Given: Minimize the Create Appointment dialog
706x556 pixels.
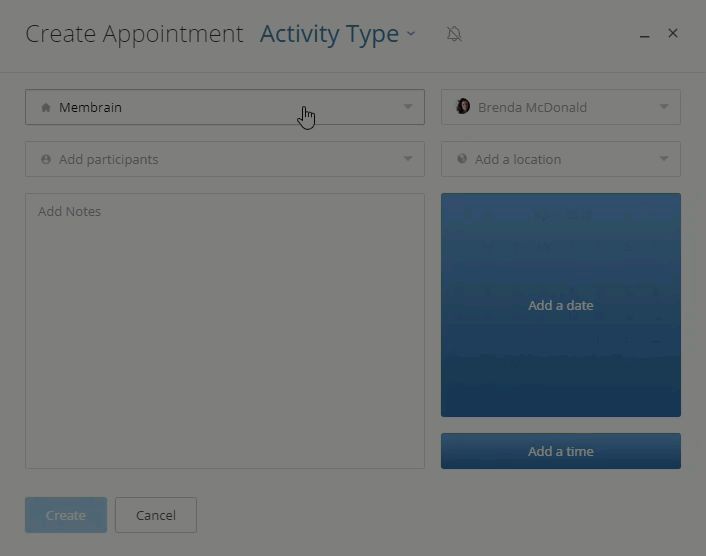Looking at the screenshot, I should click(644, 36).
